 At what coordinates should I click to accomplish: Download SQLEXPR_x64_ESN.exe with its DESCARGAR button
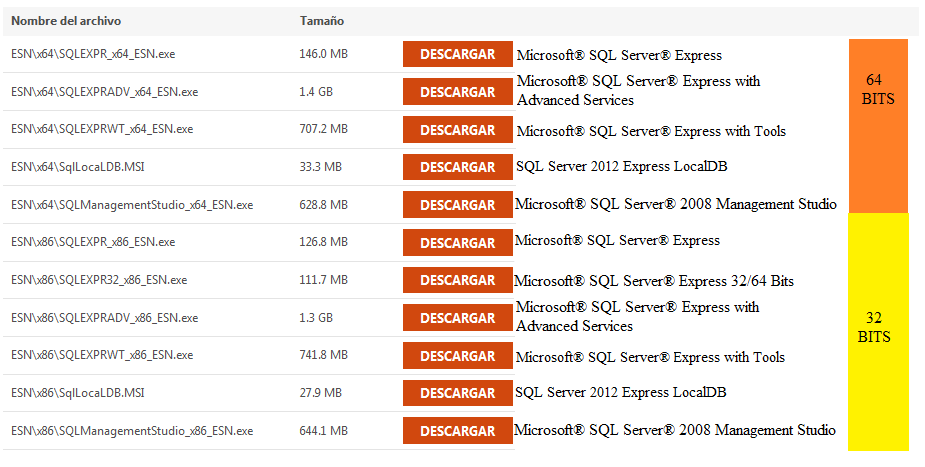tap(457, 54)
